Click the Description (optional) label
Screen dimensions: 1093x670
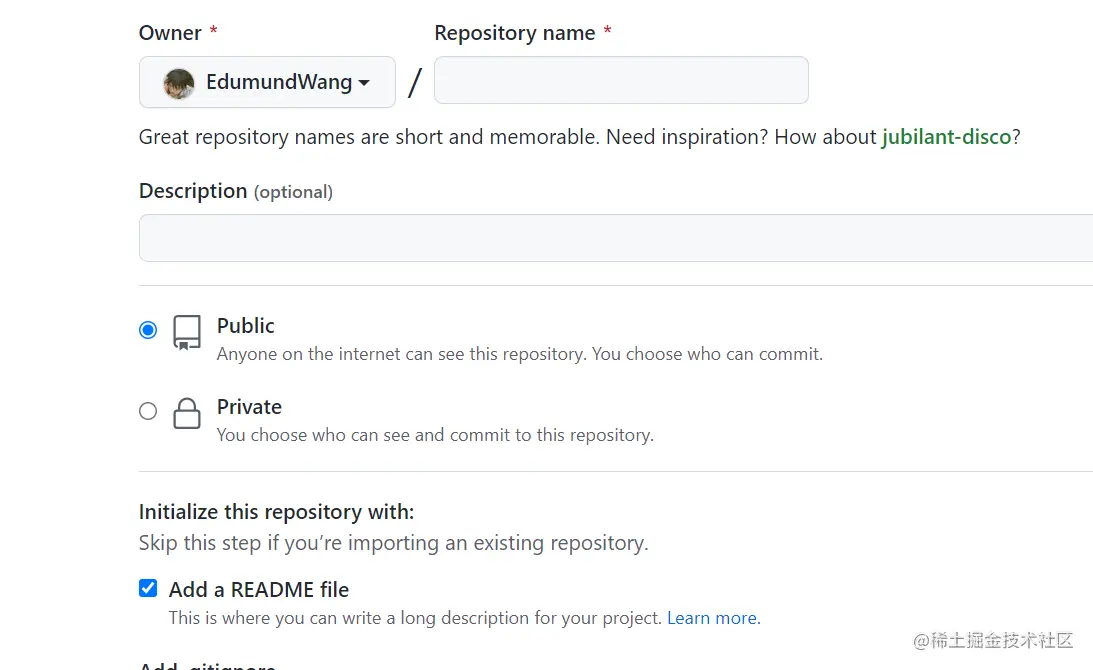click(235, 191)
